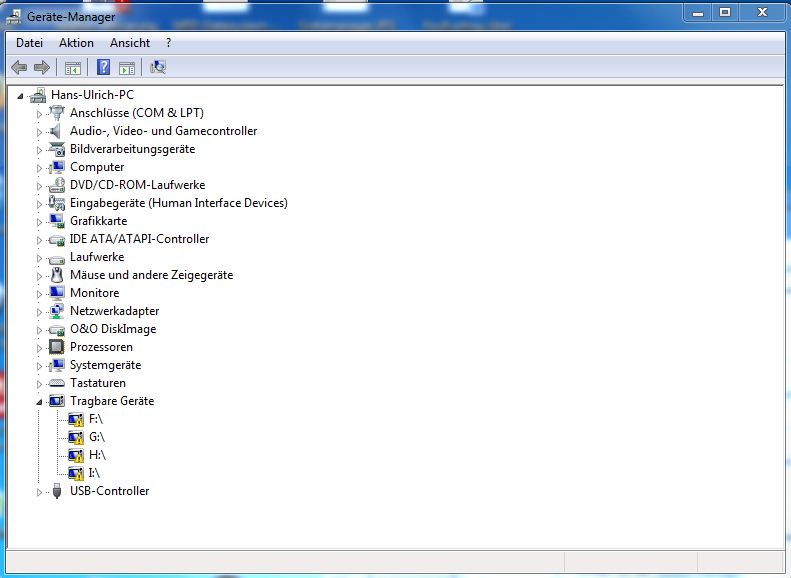
Task: Open Help via blue question mark icon
Action: point(103,67)
